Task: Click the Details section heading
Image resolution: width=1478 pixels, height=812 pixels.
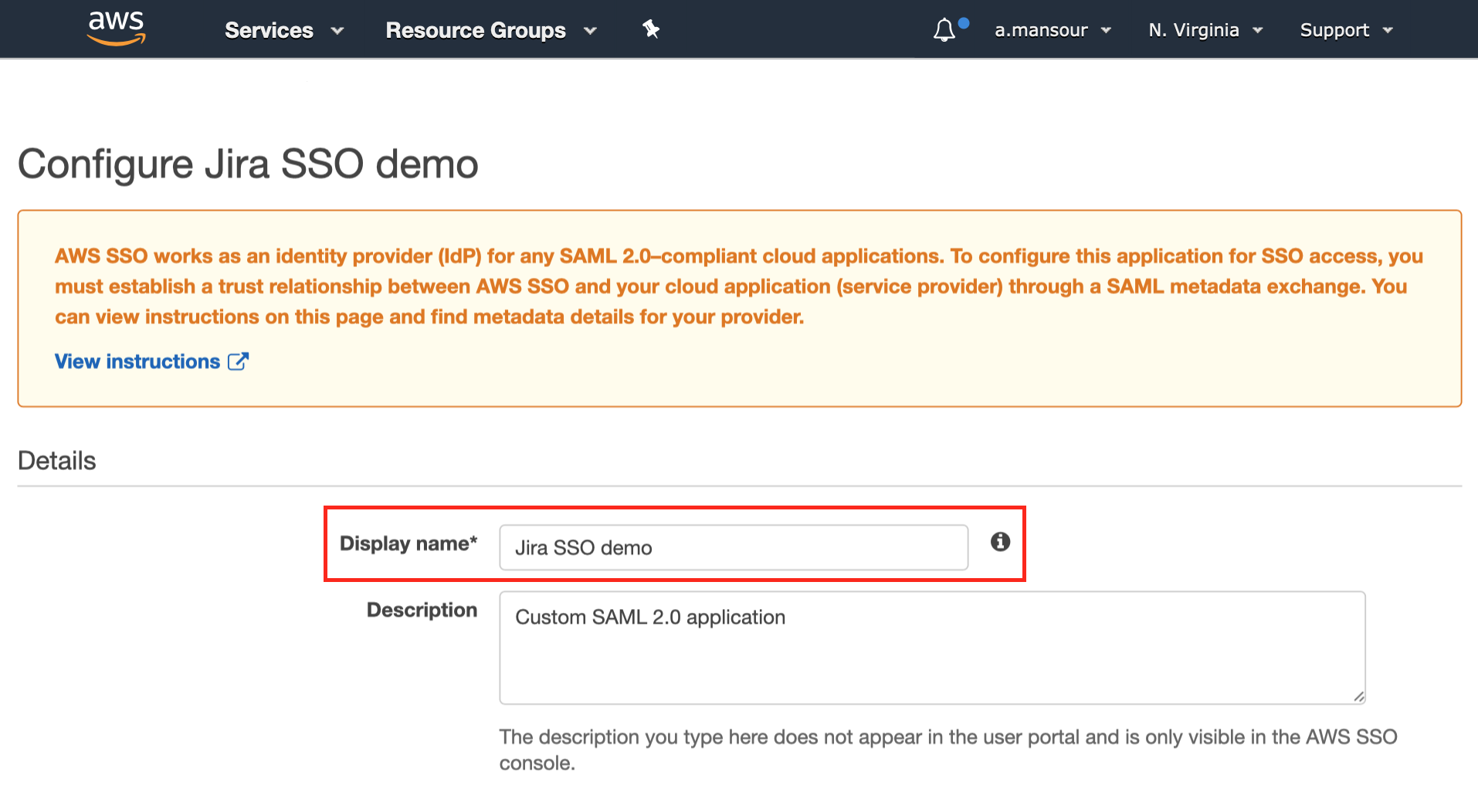Action: pos(56,461)
